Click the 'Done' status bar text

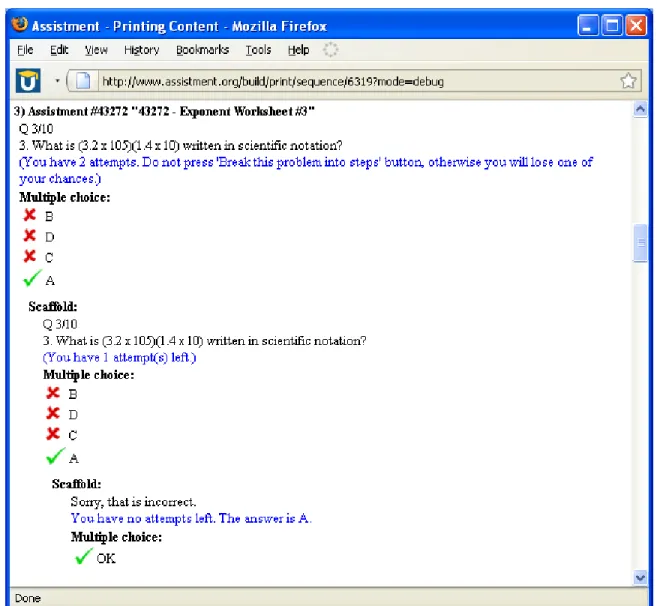28,598
